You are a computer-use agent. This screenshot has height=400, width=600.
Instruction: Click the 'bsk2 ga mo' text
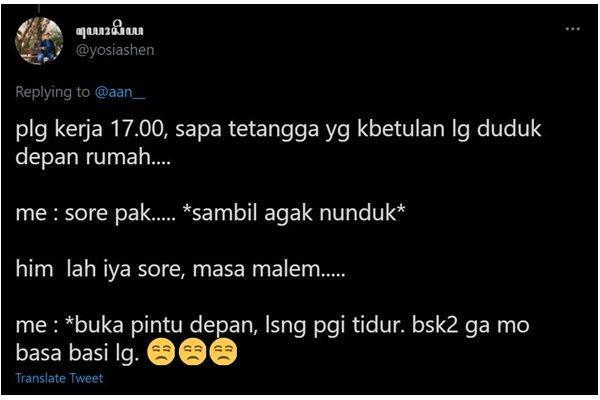471,325
